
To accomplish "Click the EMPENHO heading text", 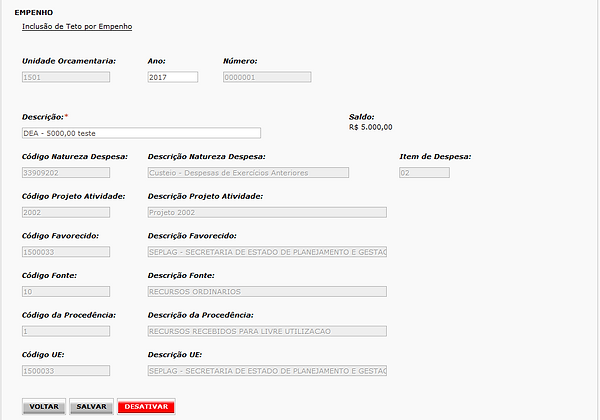I will [x=34, y=13].
